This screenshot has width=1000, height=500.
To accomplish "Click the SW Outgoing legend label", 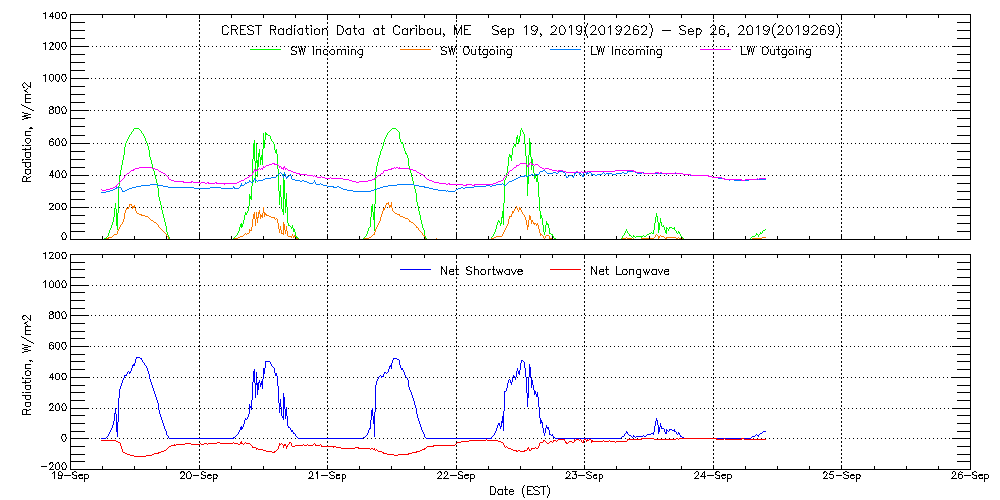I will (x=476, y=52).
